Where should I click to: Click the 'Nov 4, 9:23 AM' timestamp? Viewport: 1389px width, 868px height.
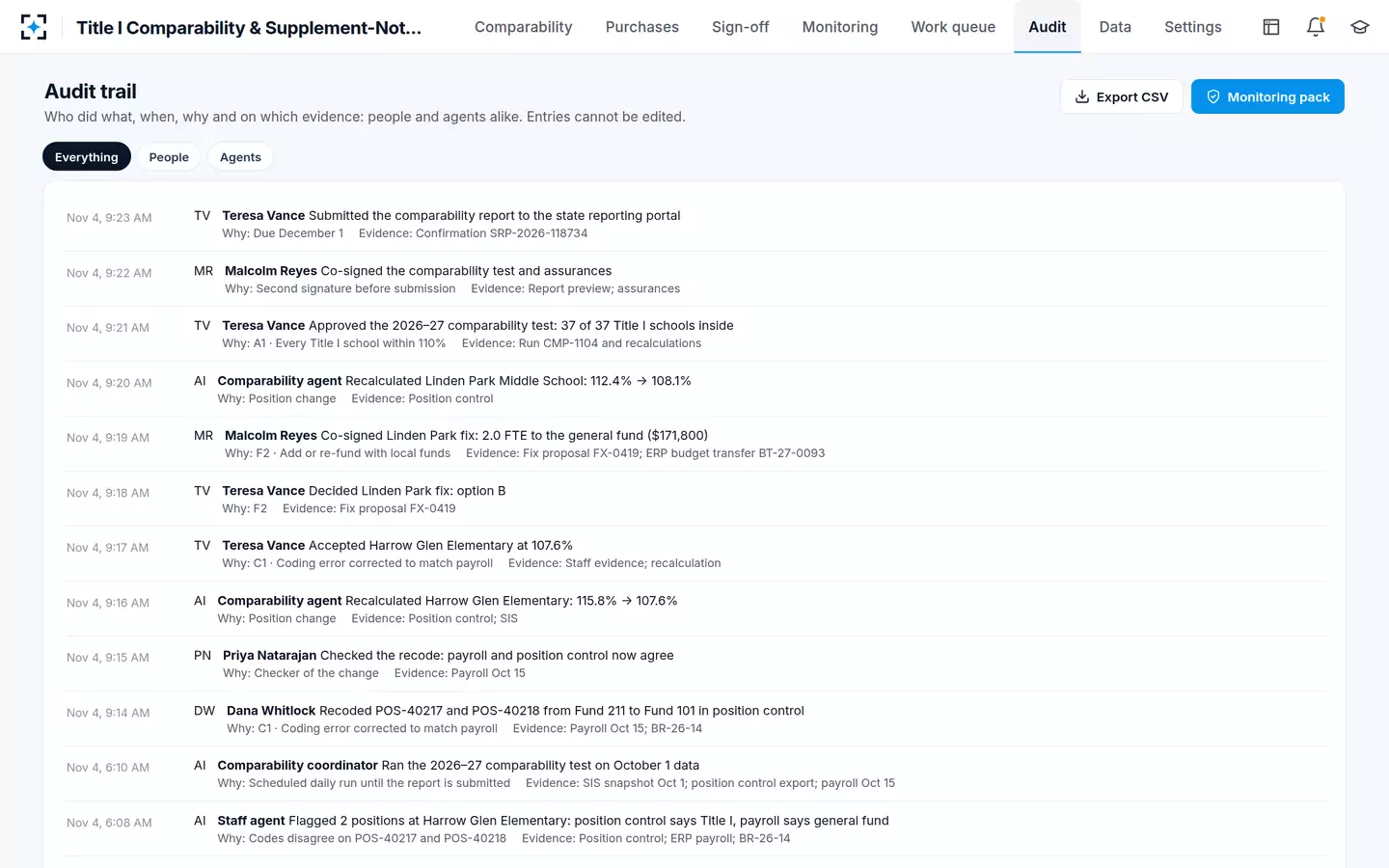pos(109,218)
